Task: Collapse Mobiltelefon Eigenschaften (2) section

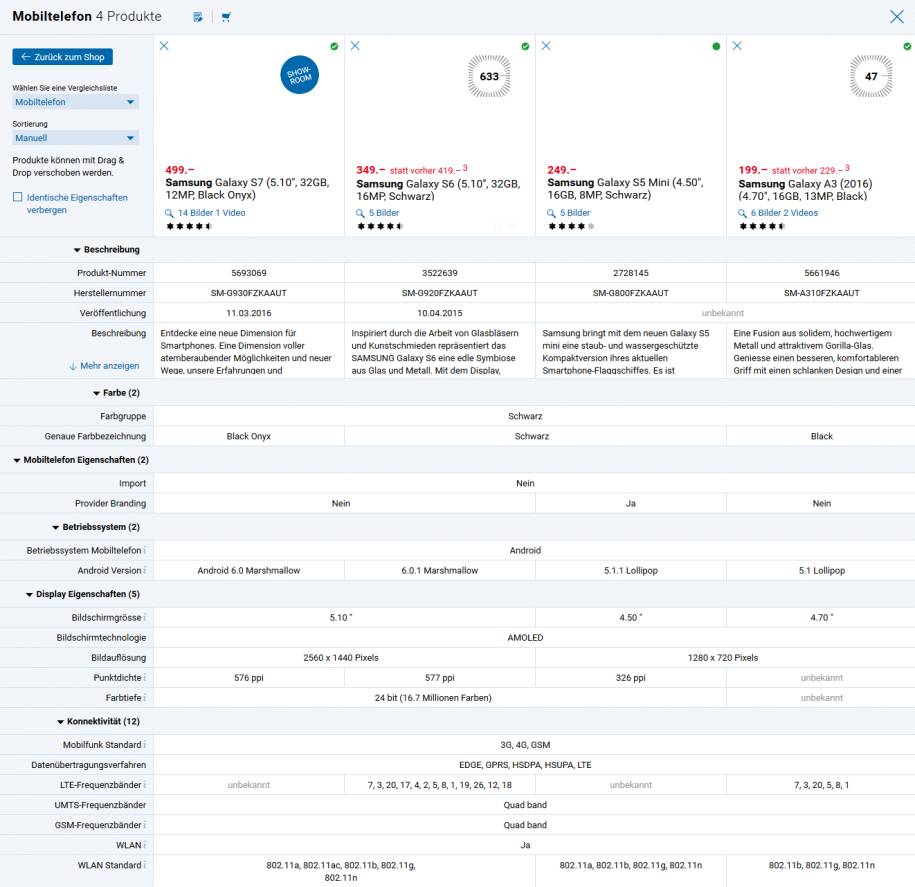Action: (x=81, y=460)
